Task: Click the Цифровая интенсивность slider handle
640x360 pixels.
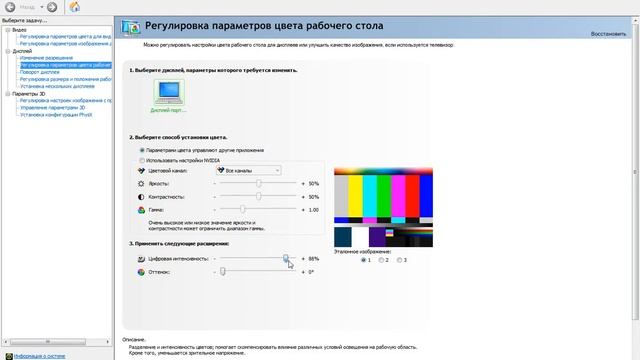Action: click(286, 258)
